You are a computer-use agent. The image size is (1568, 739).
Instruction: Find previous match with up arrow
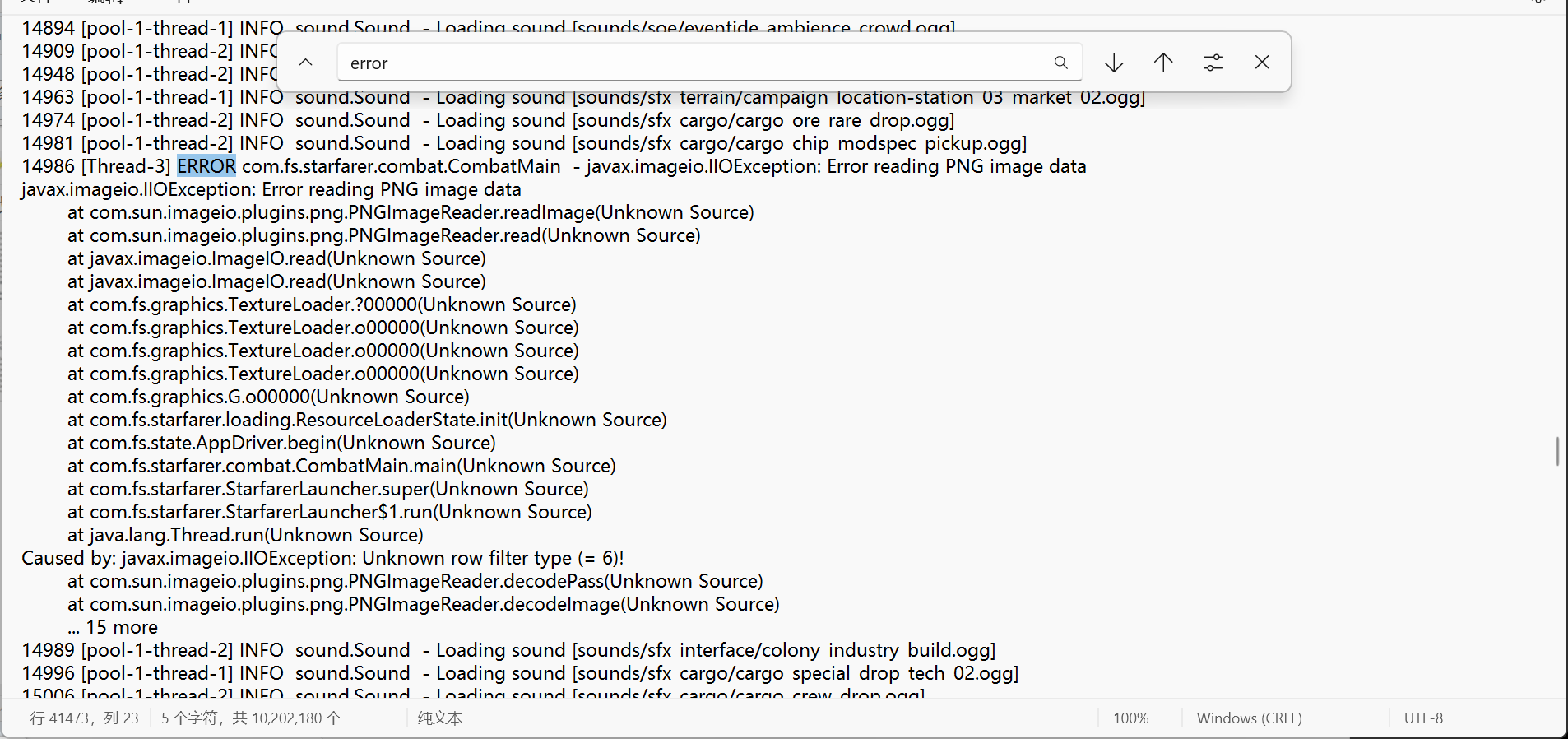[x=1163, y=63]
